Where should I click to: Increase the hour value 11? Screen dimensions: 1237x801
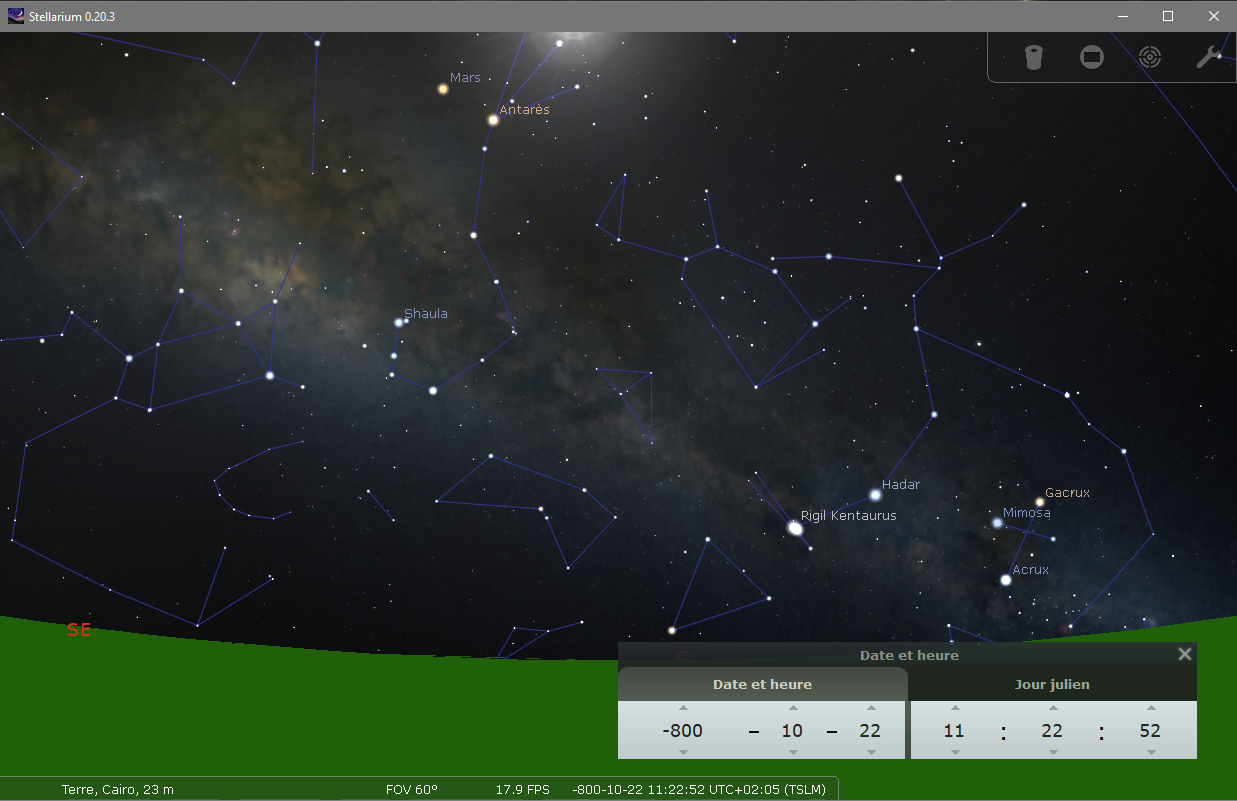point(955,708)
